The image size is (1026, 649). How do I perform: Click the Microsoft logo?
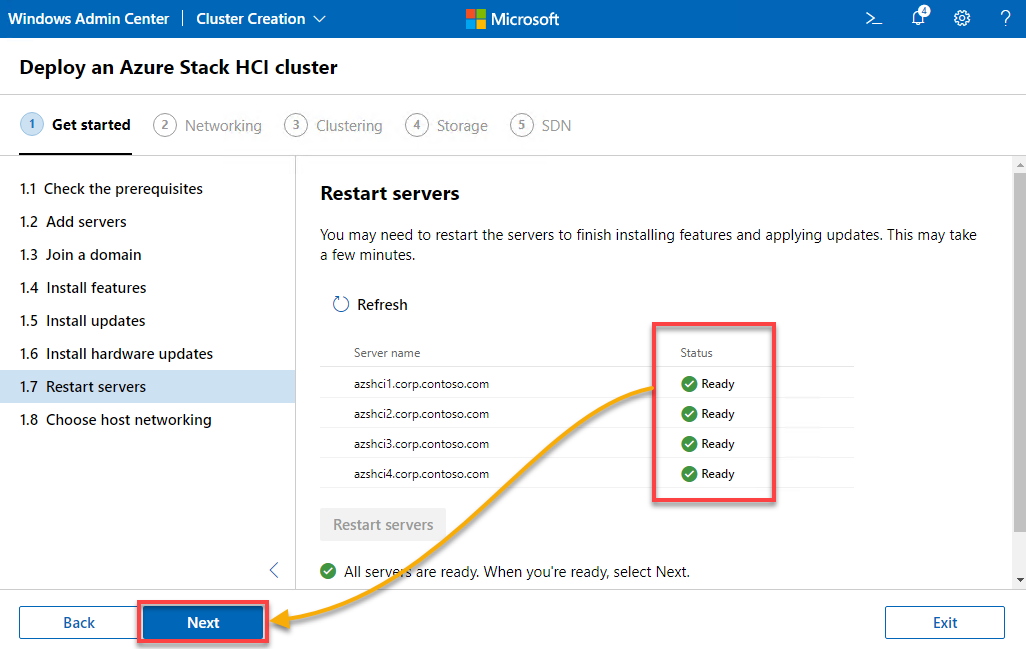pyautogui.click(x=512, y=19)
